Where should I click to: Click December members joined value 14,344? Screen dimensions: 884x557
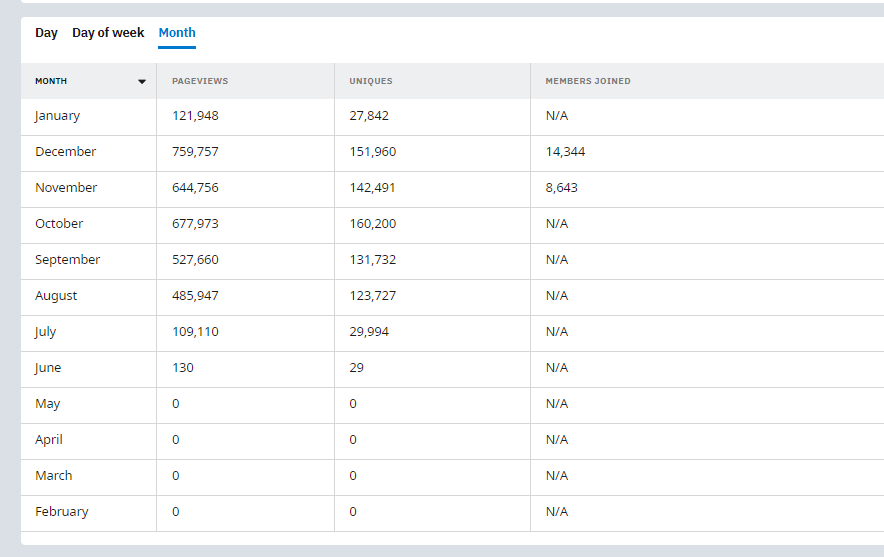565,152
